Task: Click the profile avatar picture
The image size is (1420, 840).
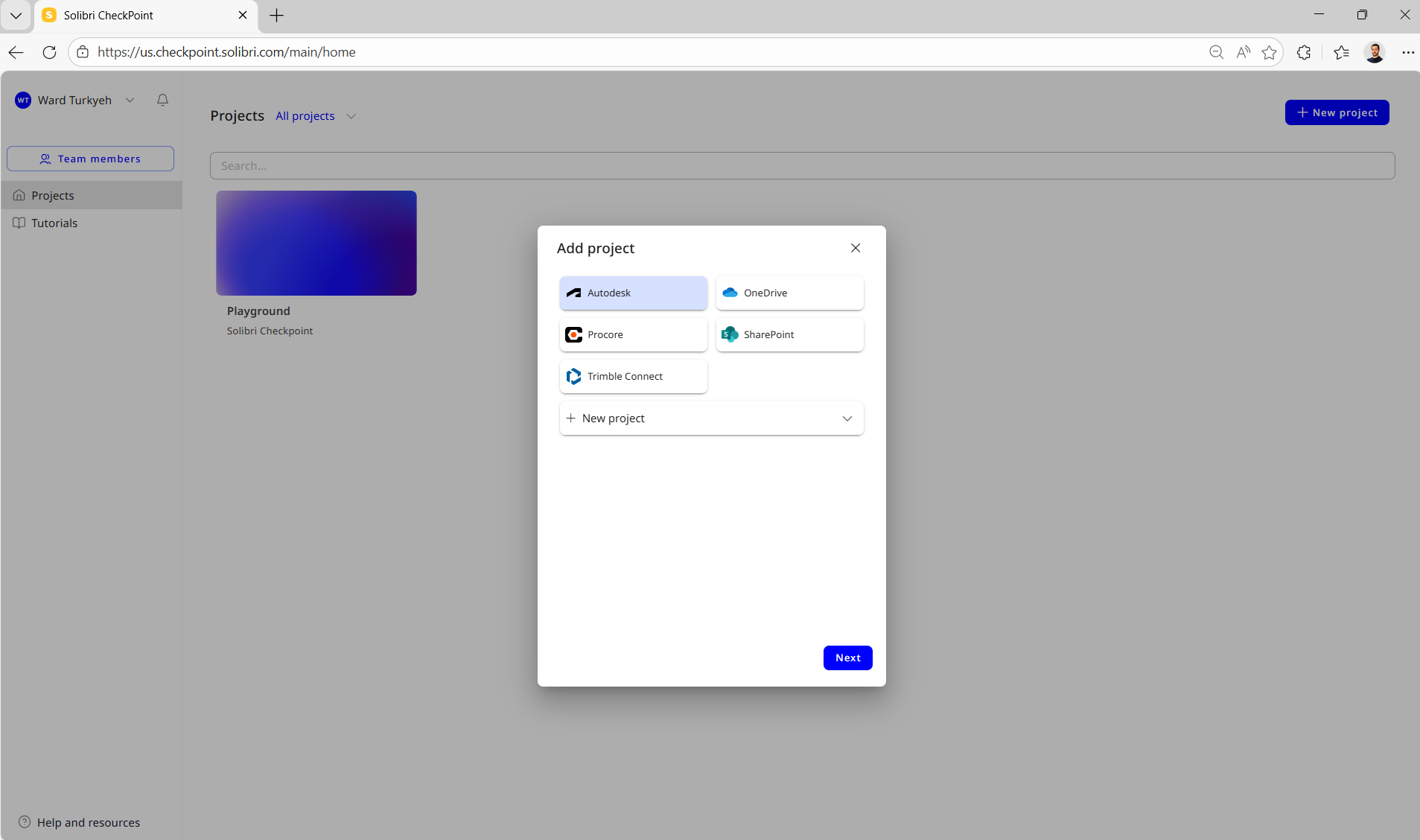Action: [x=1375, y=52]
